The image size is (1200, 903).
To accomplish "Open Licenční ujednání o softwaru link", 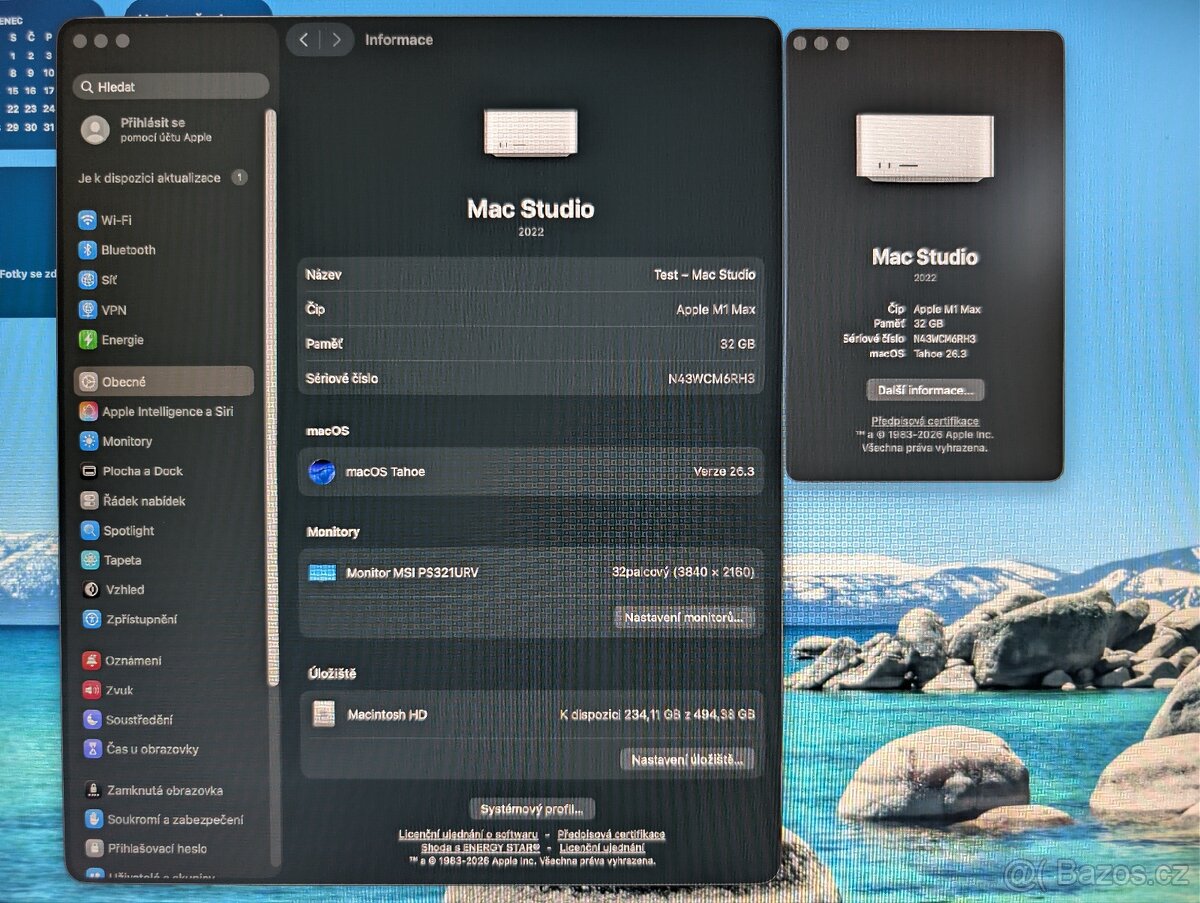I will pos(468,834).
